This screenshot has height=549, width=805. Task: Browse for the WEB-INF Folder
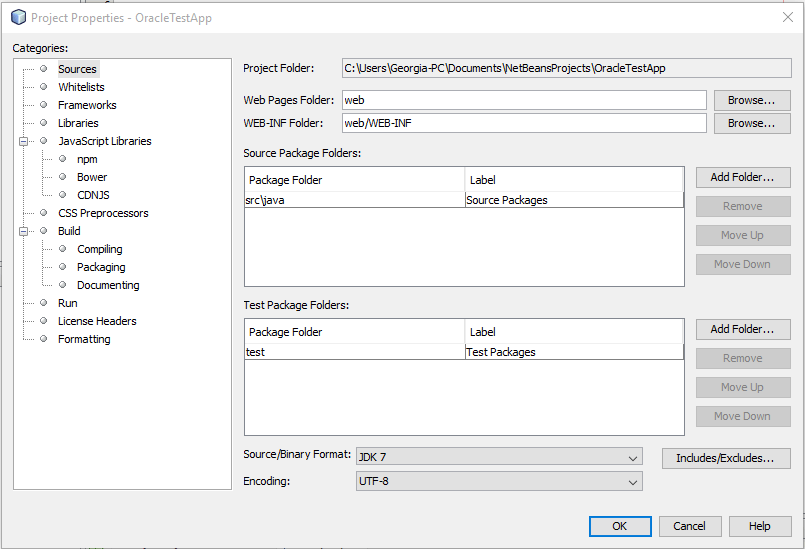pos(751,123)
